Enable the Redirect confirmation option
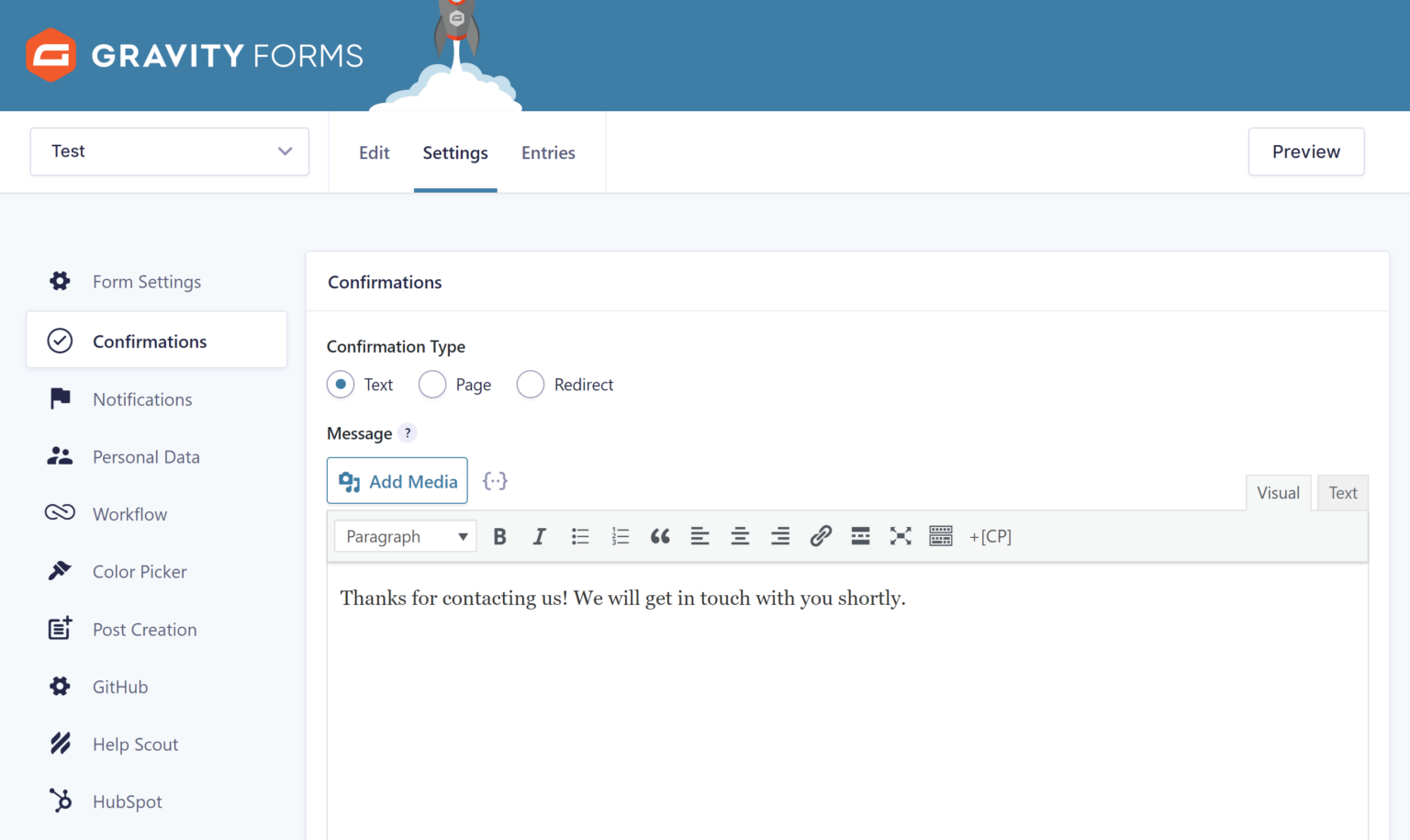This screenshot has width=1410, height=840. click(x=530, y=384)
